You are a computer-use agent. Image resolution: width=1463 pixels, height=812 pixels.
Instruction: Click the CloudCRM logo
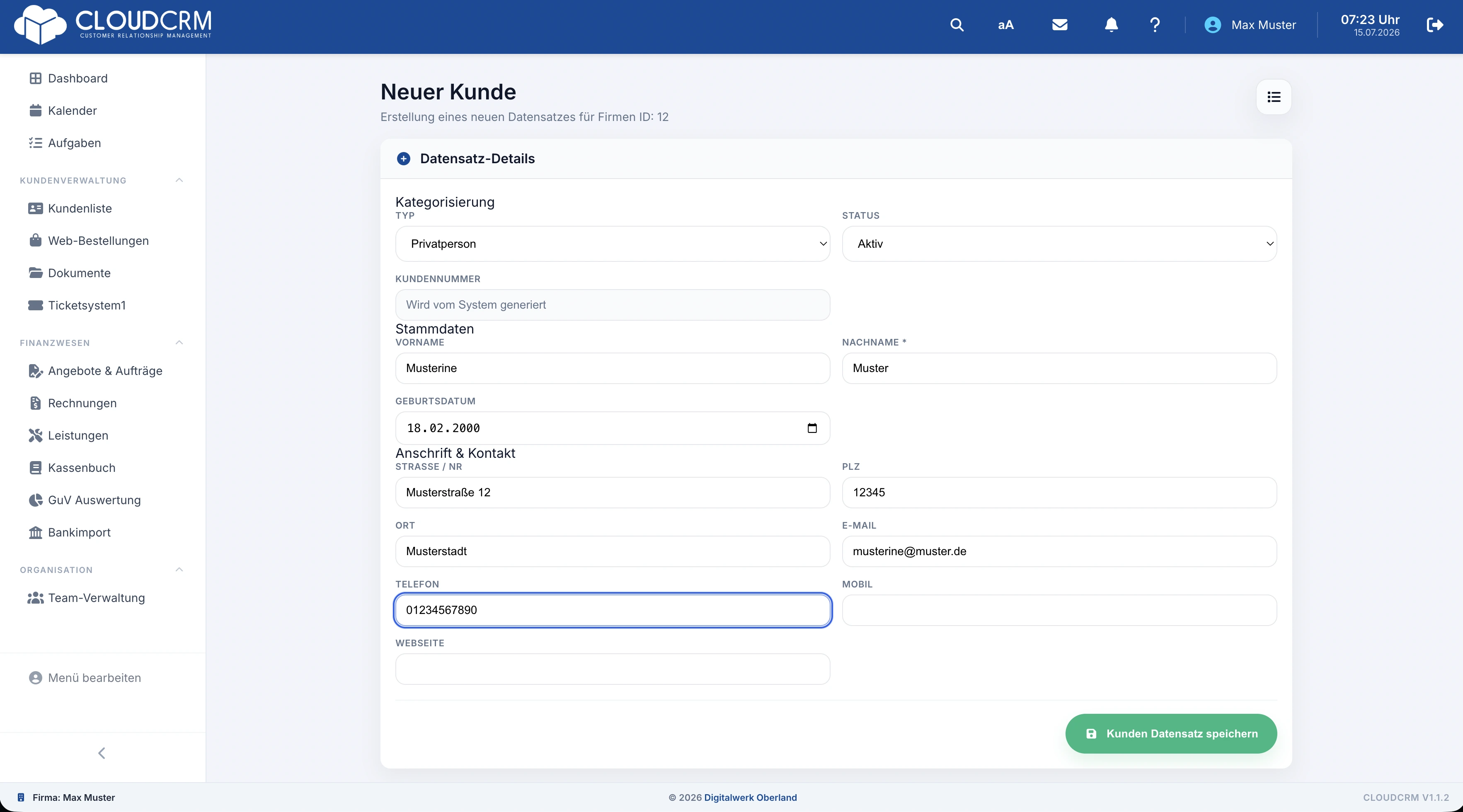[x=112, y=24]
